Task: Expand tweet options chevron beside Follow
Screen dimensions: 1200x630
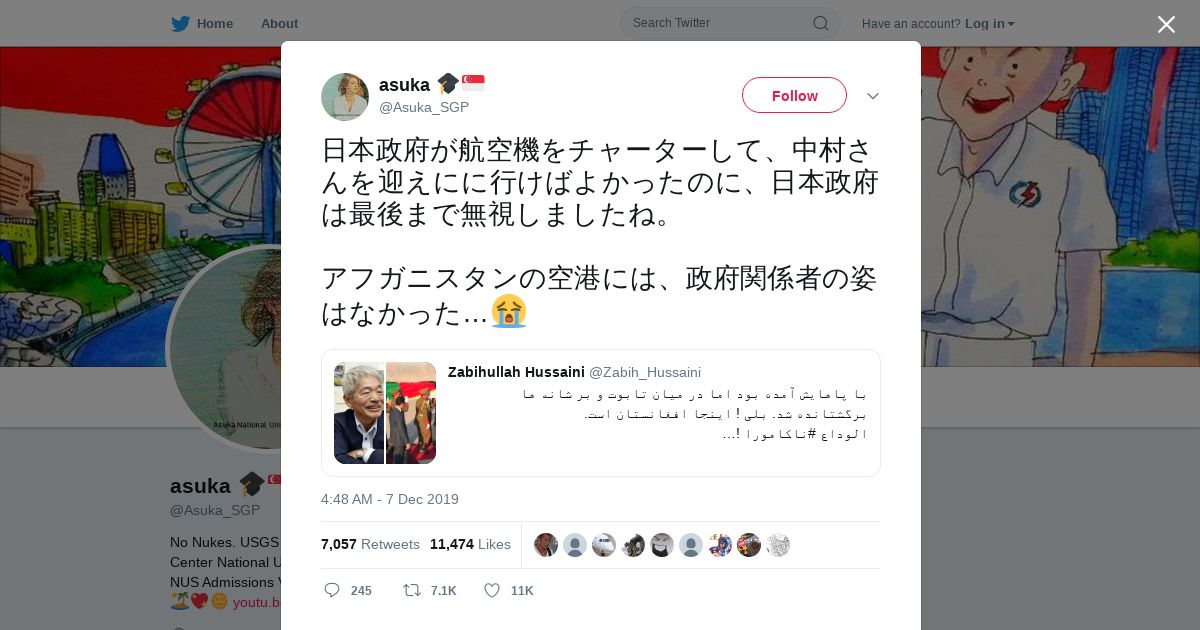Action: point(872,96)
